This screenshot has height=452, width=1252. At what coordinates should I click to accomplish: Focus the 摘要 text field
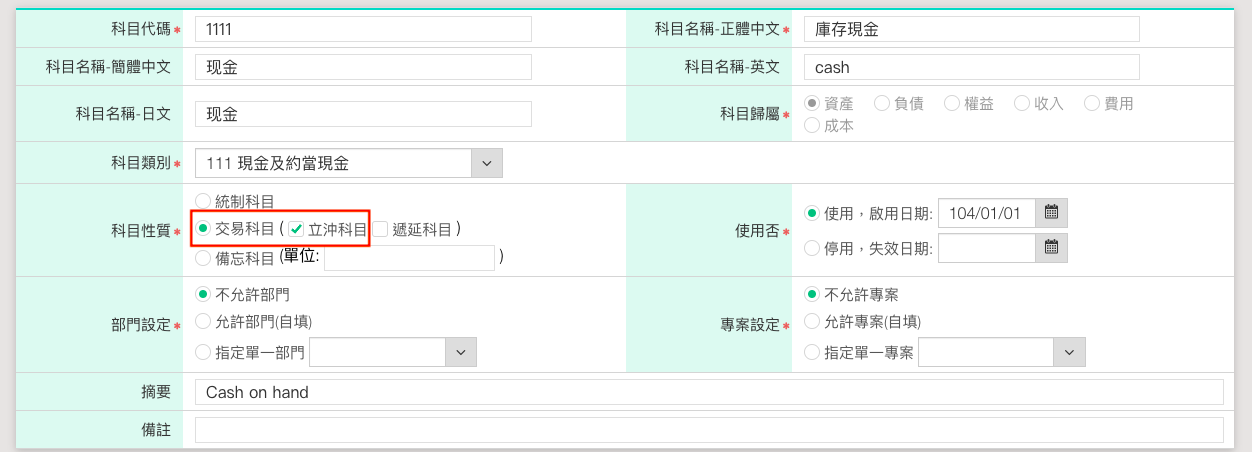(709, 392)
